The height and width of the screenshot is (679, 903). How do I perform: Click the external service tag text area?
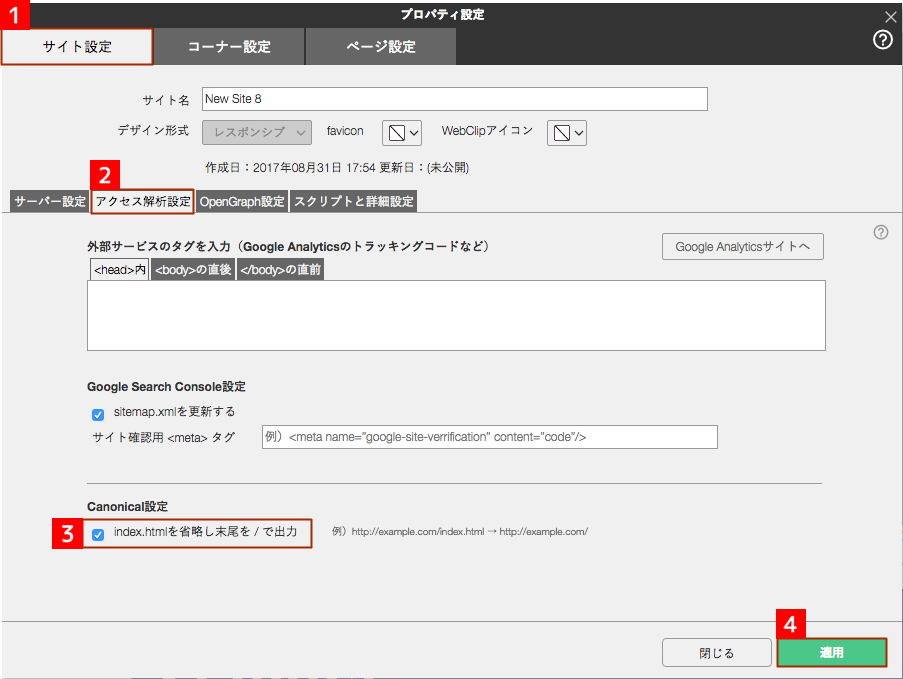(x=456, y=316)
